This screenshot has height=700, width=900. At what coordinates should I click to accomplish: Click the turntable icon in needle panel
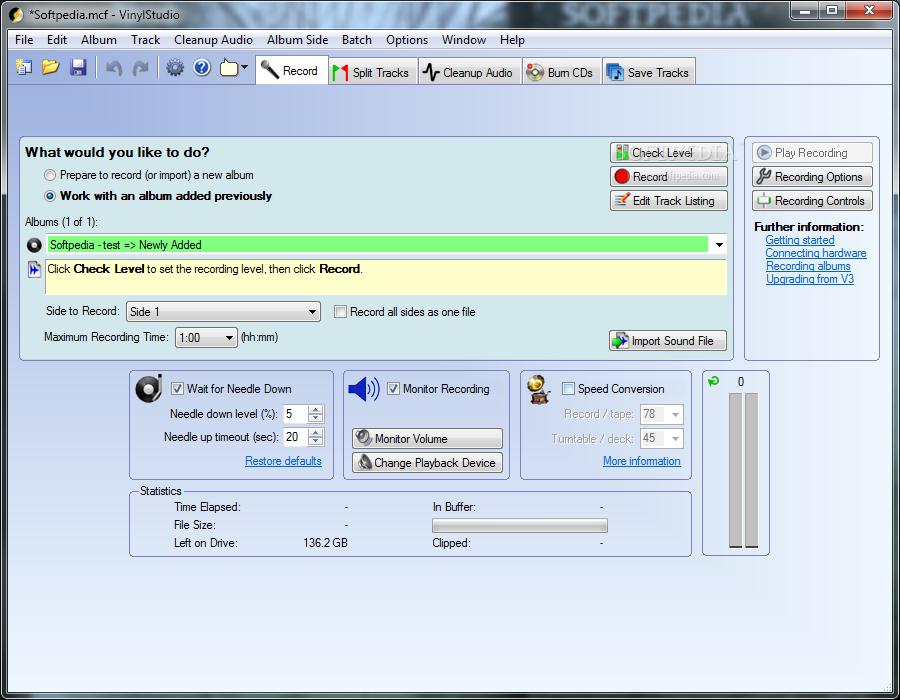(x=149, y=388)
